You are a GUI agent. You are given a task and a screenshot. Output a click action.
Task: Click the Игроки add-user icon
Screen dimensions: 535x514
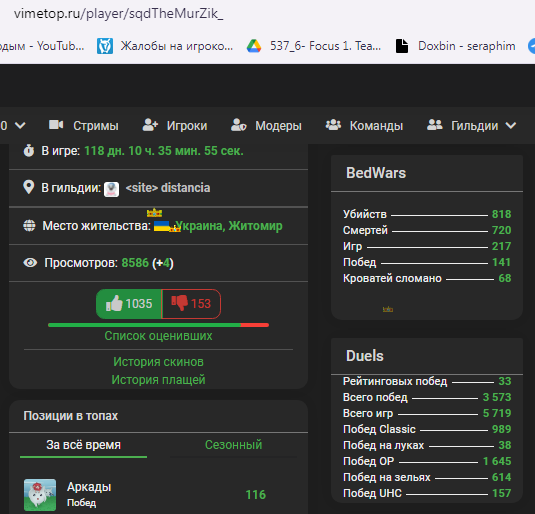click(150, 125)
